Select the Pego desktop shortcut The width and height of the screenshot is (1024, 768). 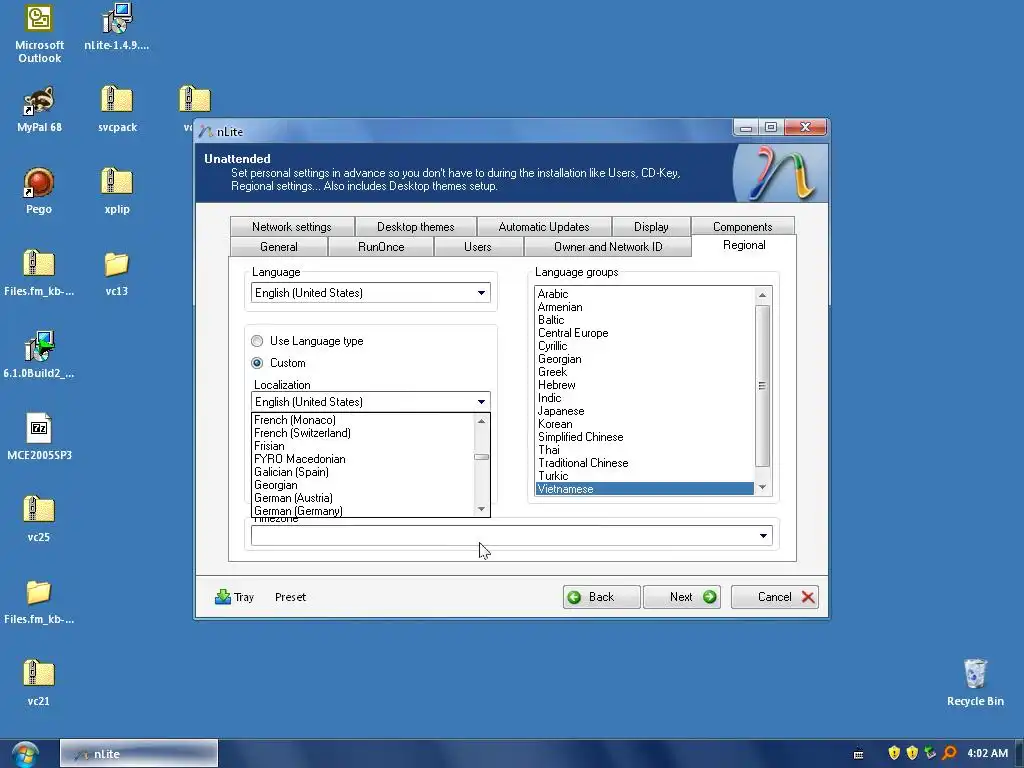pyautogui.click(x=39, y=191)
